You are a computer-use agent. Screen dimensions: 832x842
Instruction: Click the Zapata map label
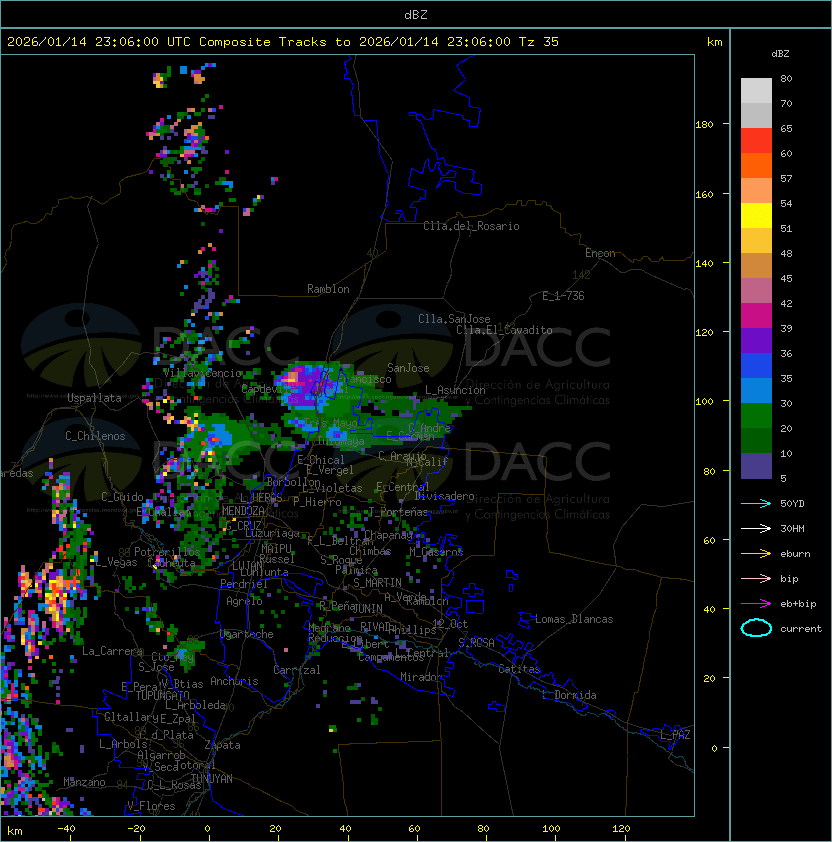point(222,745)
